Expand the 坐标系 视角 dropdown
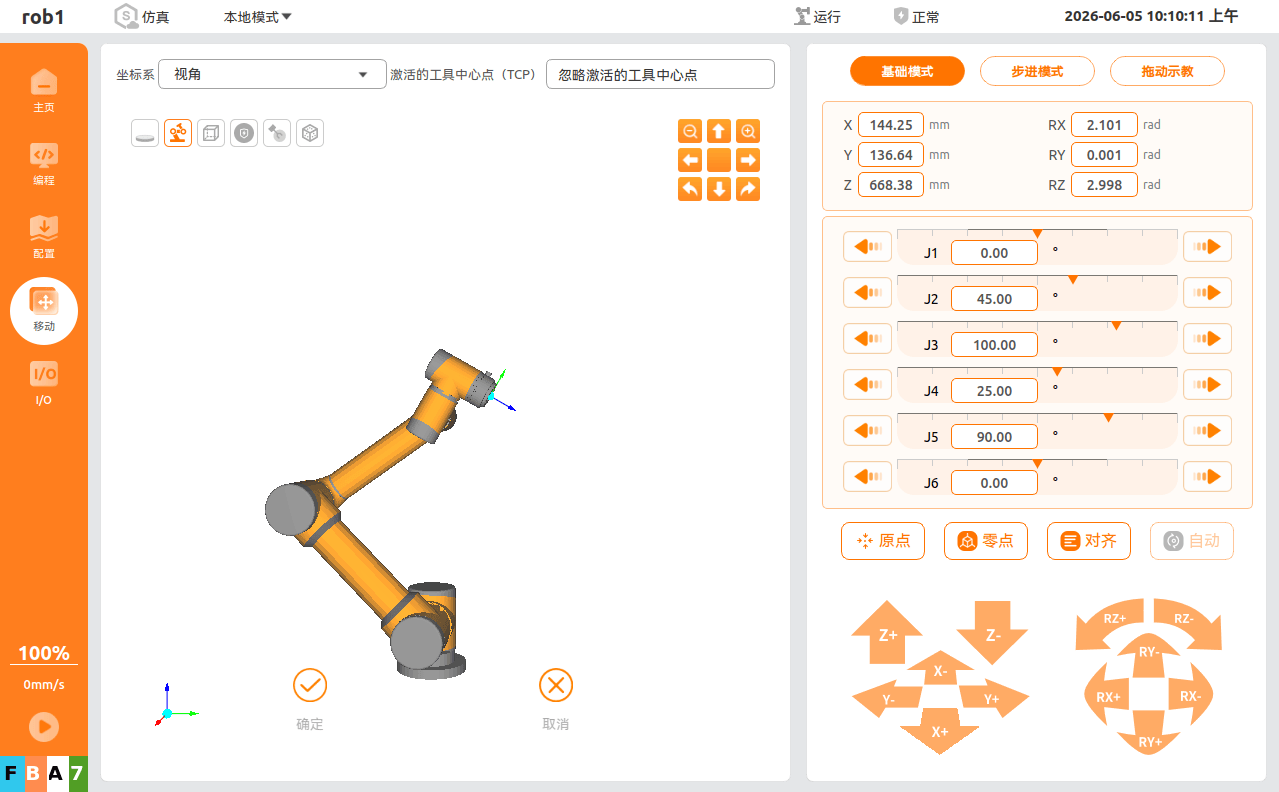 (x=272, y=74)
